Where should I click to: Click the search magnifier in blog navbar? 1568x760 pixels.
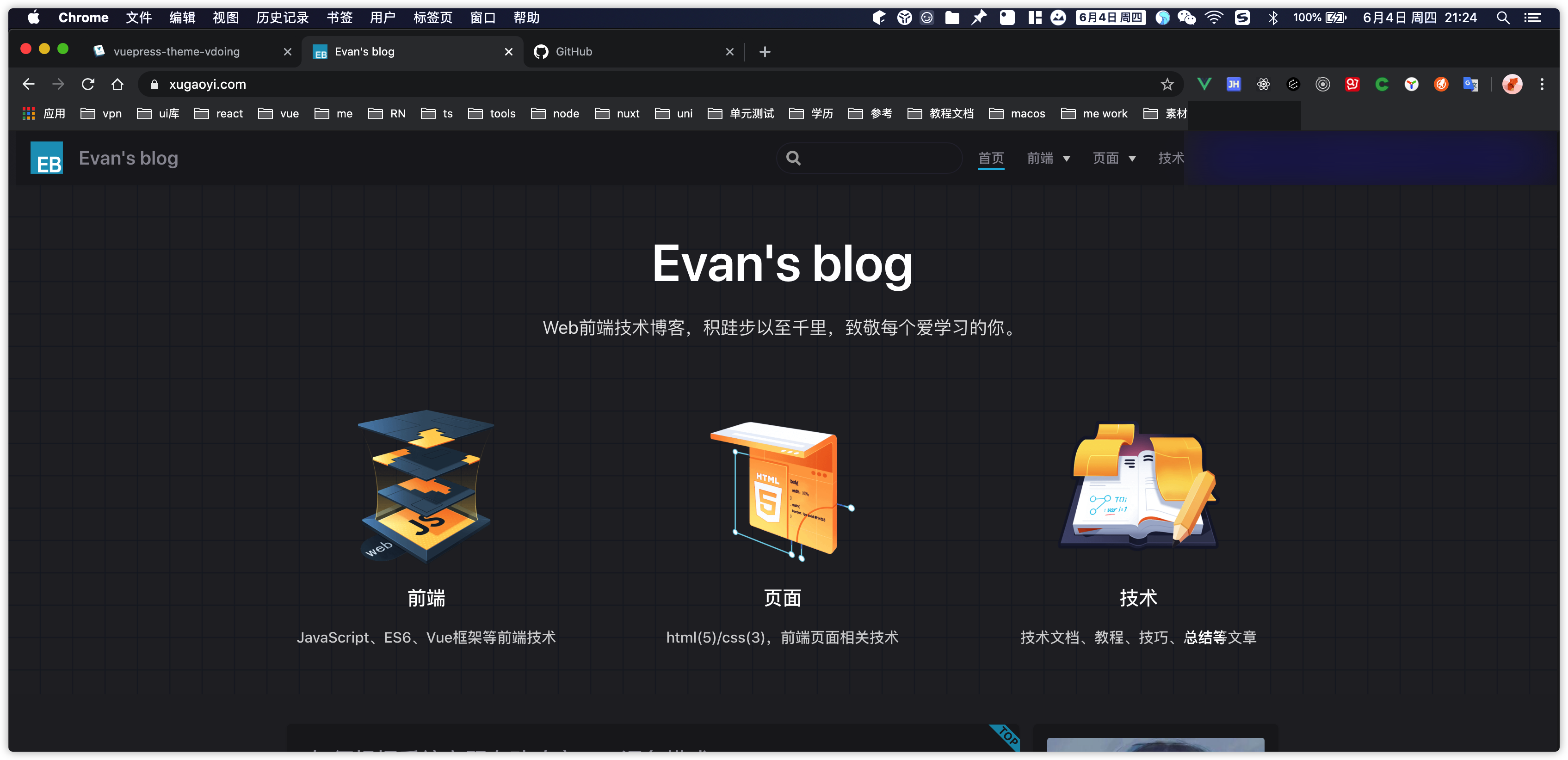(x=793, y=158)
